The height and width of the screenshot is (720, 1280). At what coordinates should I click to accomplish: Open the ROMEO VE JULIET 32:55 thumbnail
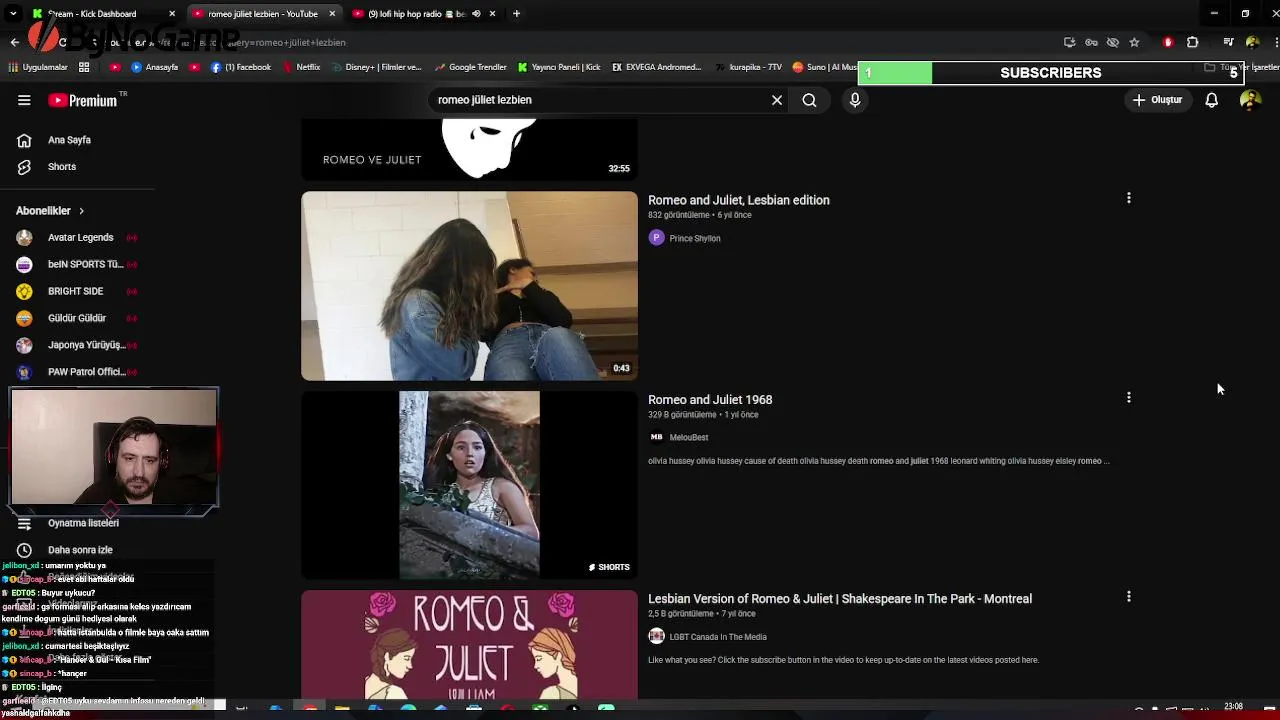coord(469,149)
